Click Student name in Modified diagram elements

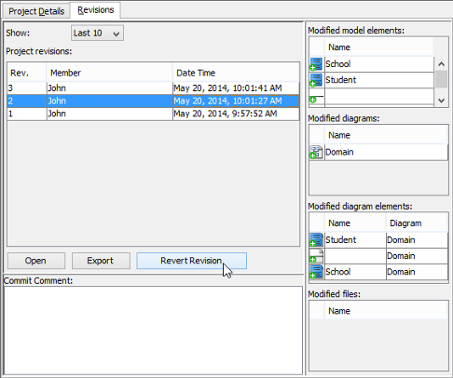click(341, 240)
